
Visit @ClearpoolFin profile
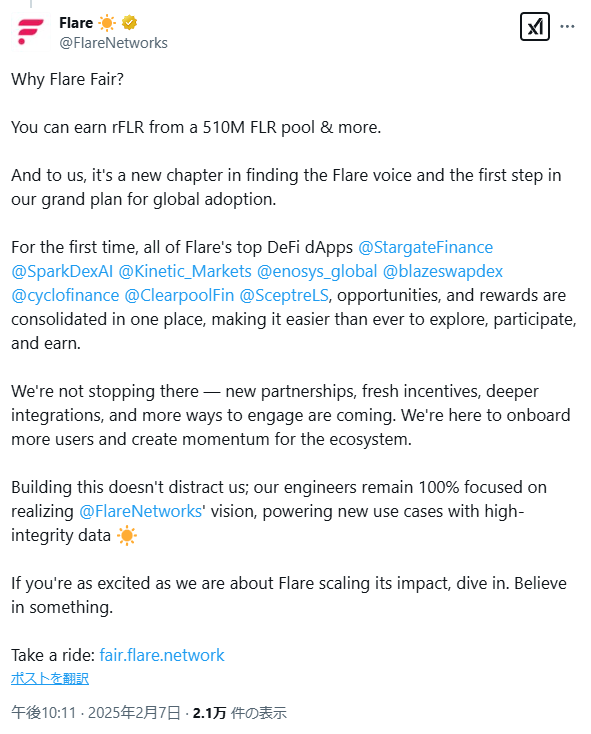tap(179, 295)
